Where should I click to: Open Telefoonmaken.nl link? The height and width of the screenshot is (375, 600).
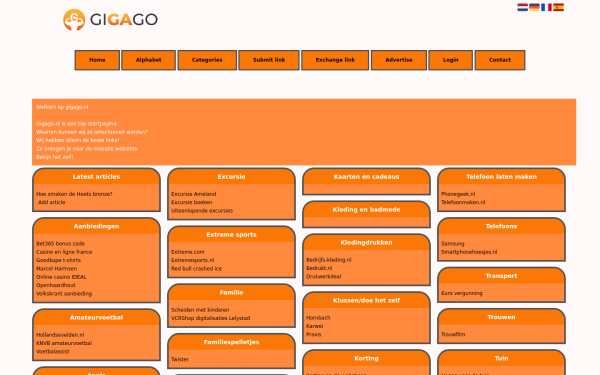point(463,202)
